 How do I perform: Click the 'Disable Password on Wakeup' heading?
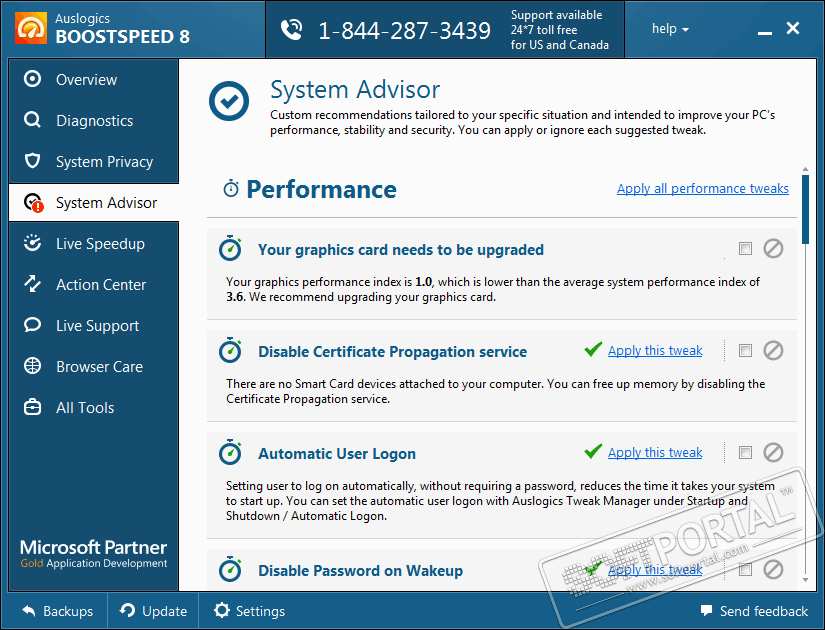(360, 571)
